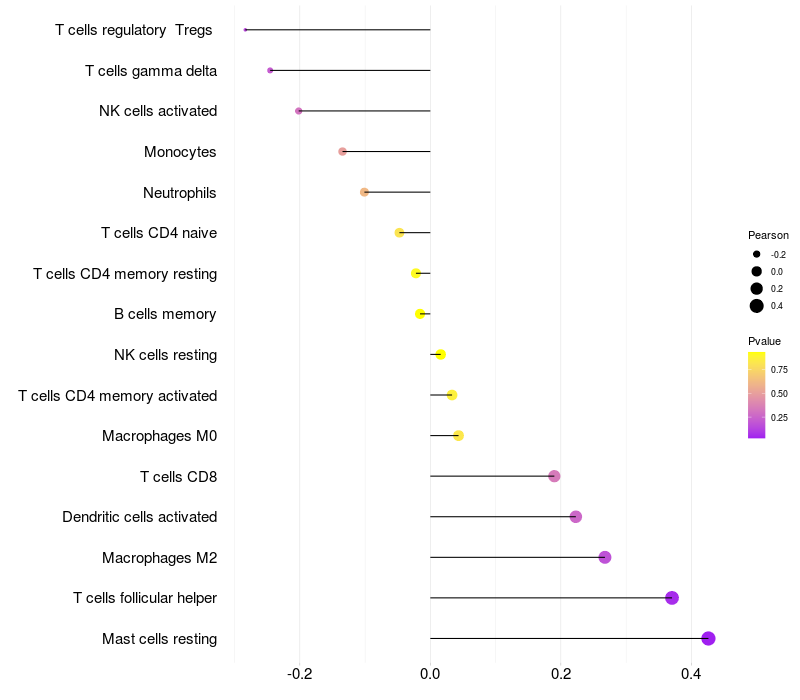Viewport: 800px width, 700px height.
Task: Click the B cells memory label
Action: coord(165,314)
